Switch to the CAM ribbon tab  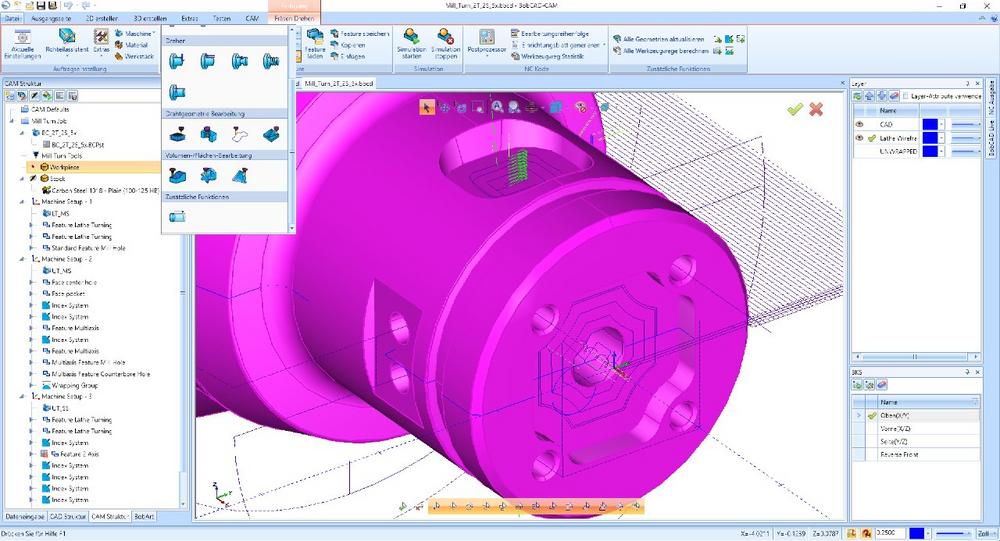click(x=252, y=19)
